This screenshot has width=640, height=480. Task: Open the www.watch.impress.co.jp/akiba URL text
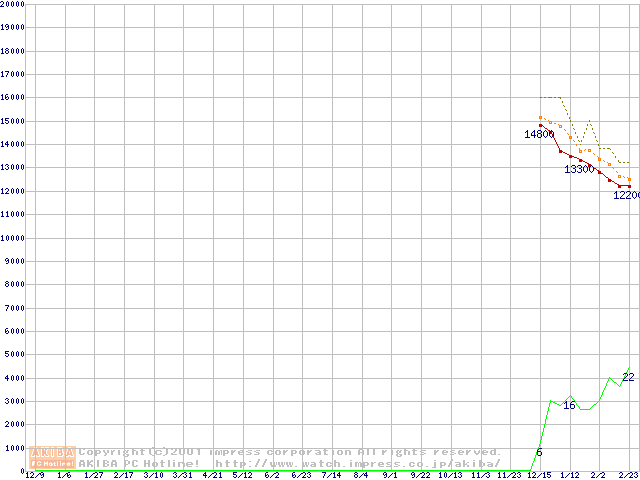(x=357, y=463)
